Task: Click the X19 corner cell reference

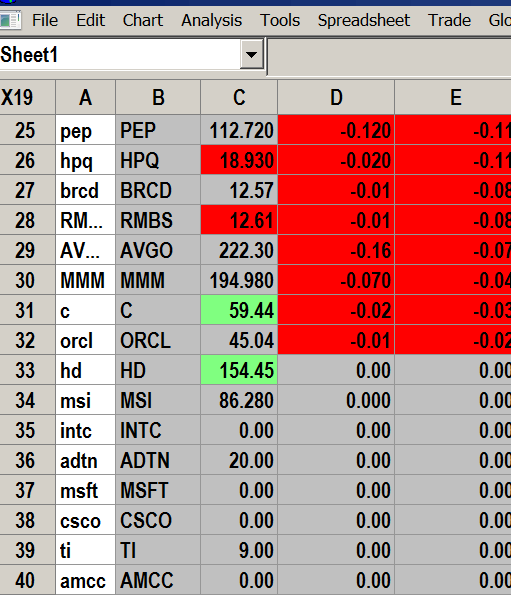Action: (27, 98)
